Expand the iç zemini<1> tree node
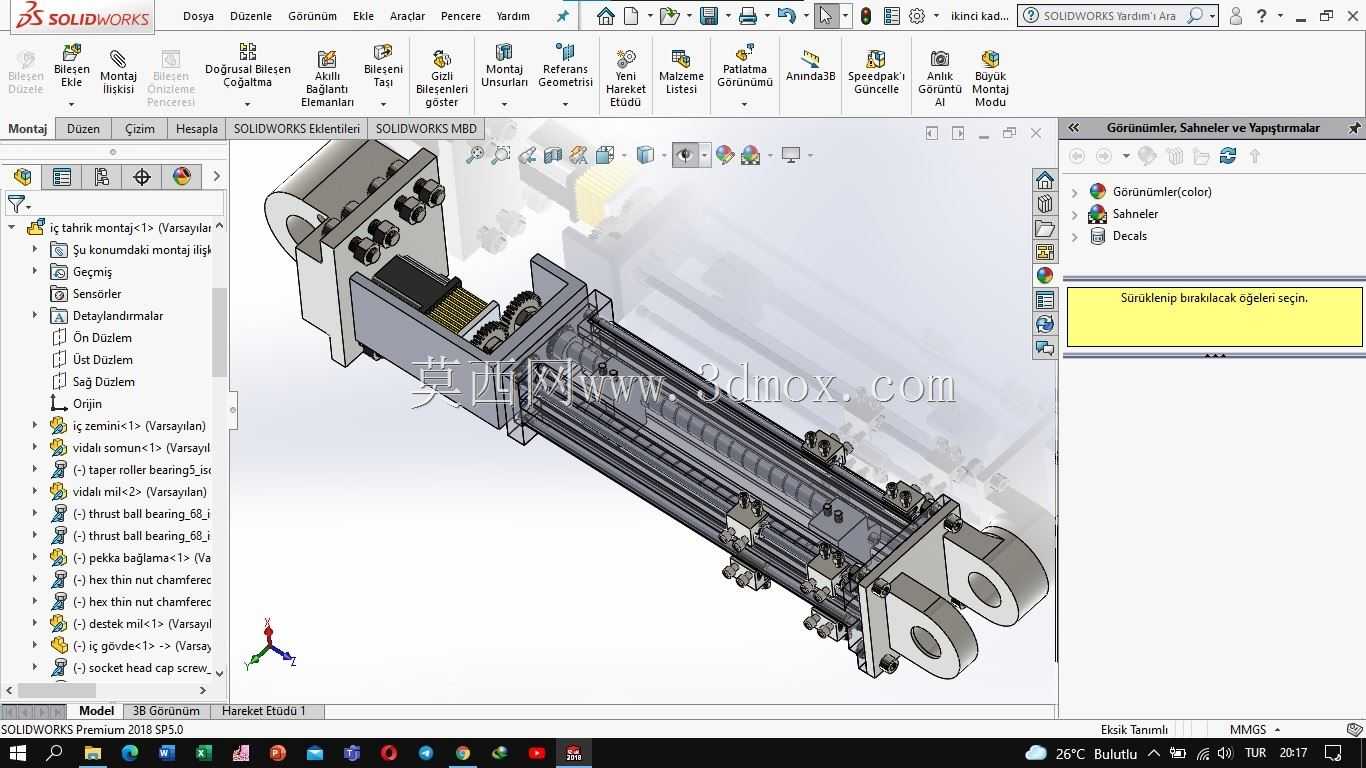Viewport: 1366px width, 768px height. click(35, 426)
